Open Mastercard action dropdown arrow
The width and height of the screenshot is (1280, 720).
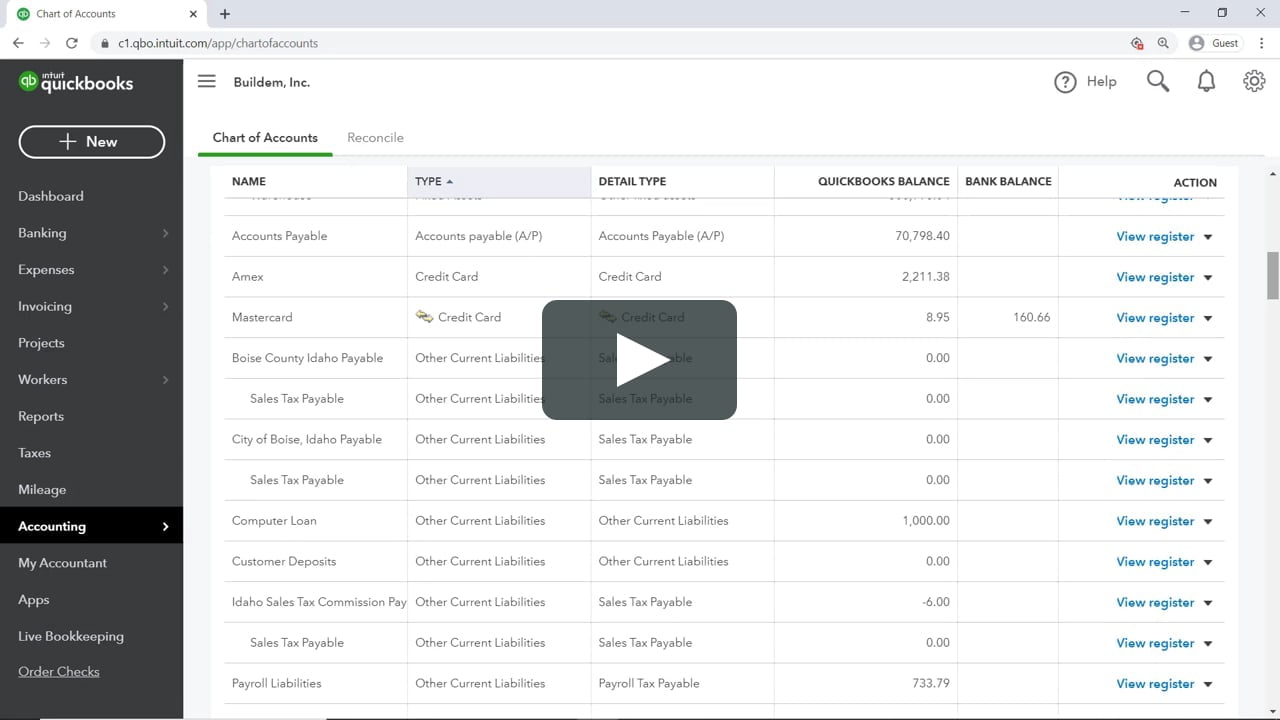[1208, 318]
